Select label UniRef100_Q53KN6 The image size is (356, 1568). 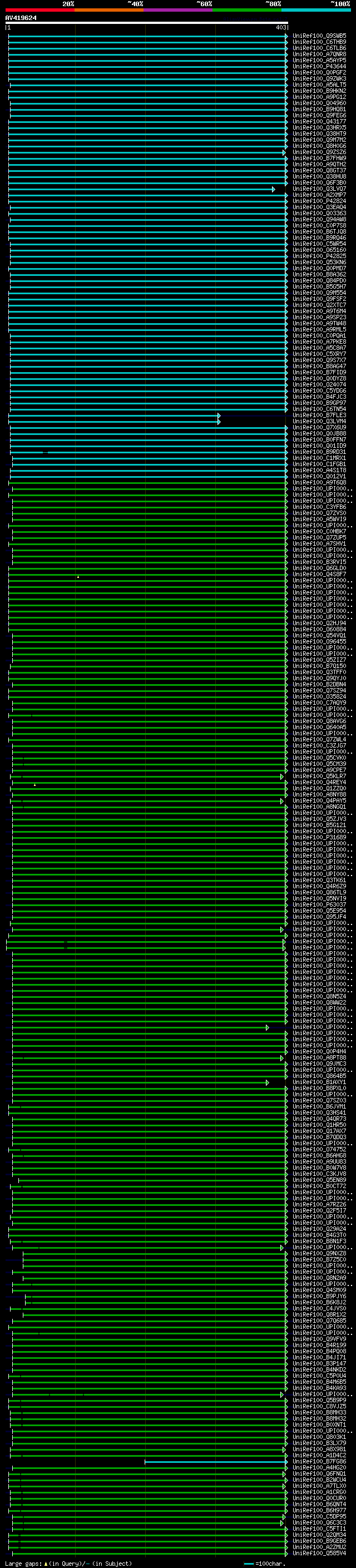click(x=319, y=263)
